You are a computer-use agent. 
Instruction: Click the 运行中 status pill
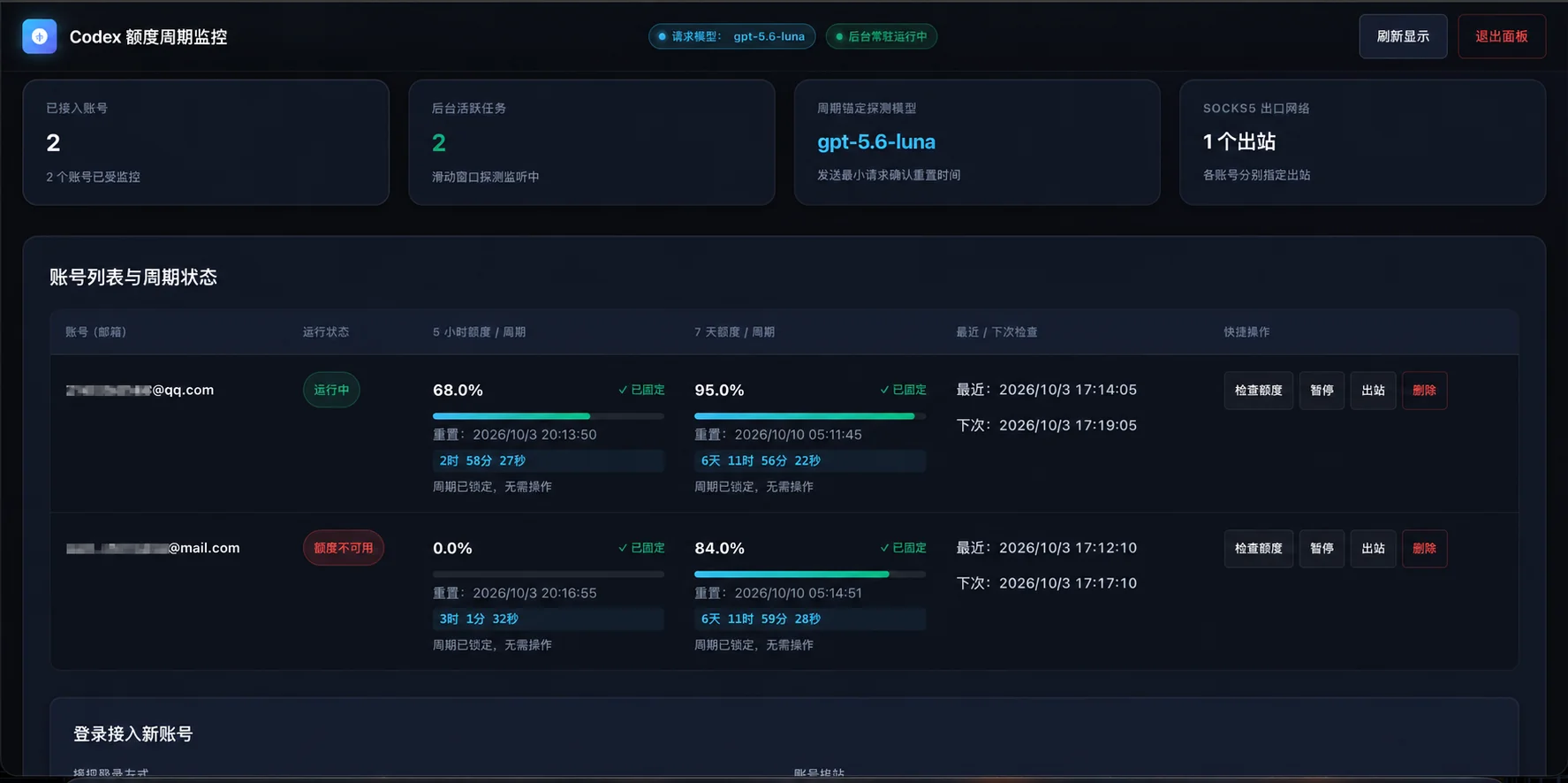tap(331, 390)
